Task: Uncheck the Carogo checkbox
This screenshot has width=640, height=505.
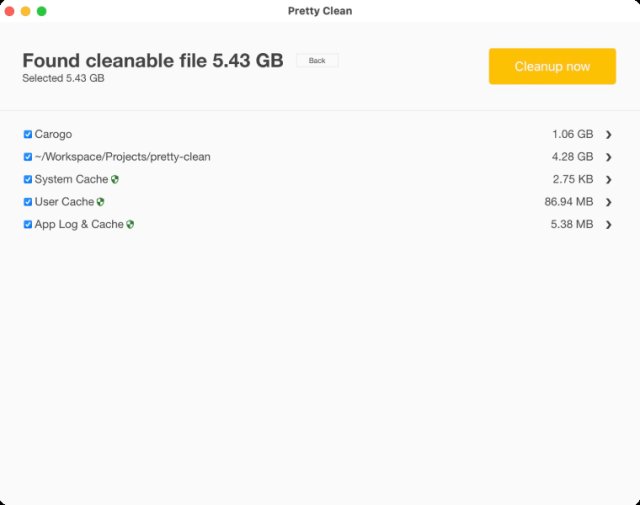Action: (28, 134)
